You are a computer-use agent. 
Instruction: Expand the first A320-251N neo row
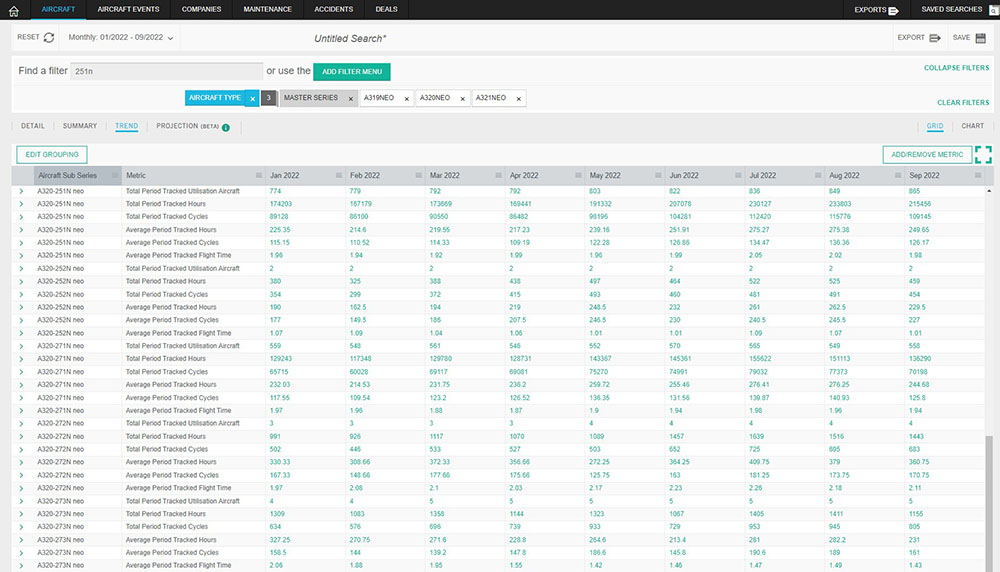tap(21, 190)
